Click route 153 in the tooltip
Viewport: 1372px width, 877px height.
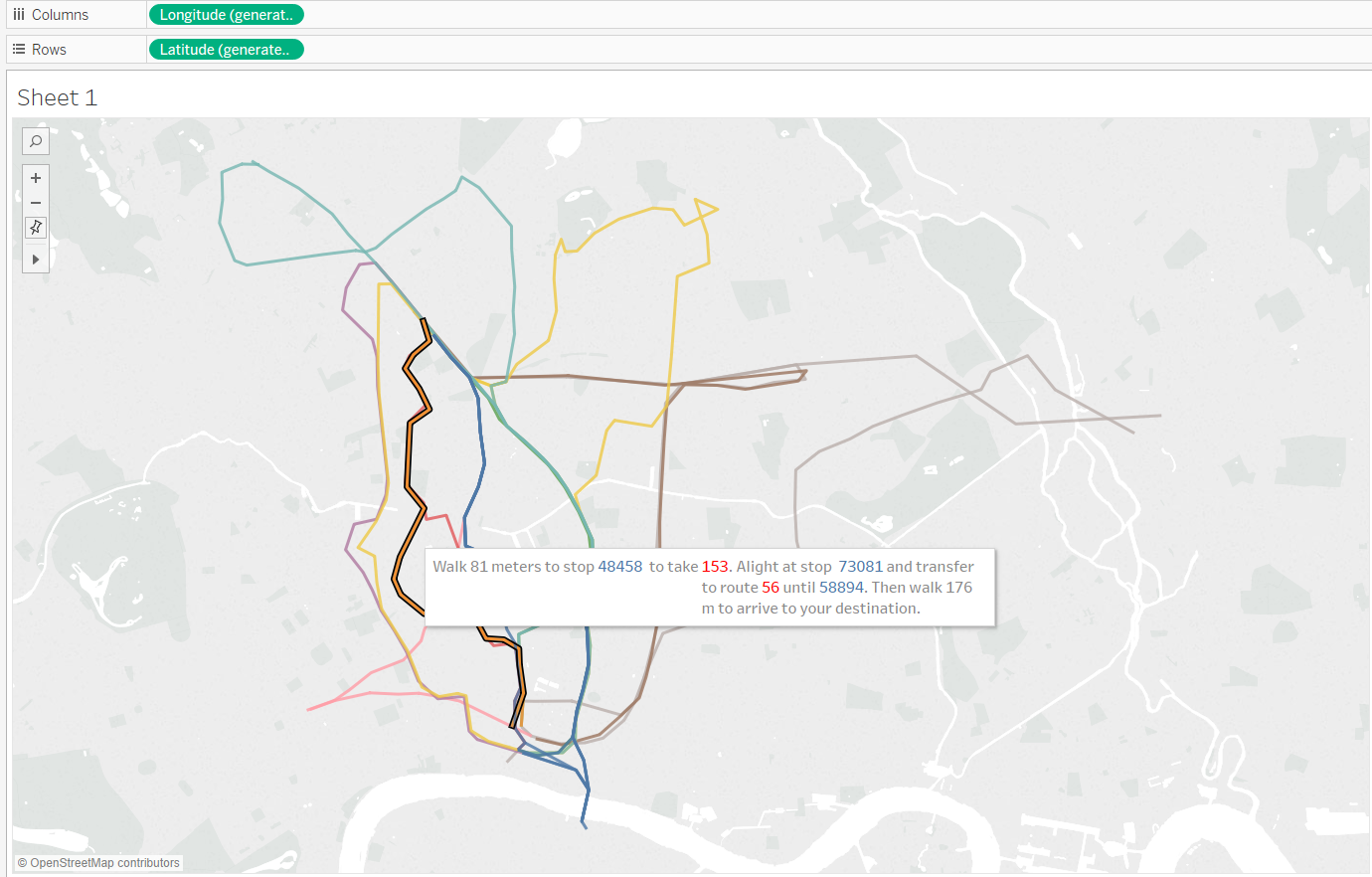[x=715, y=567]
